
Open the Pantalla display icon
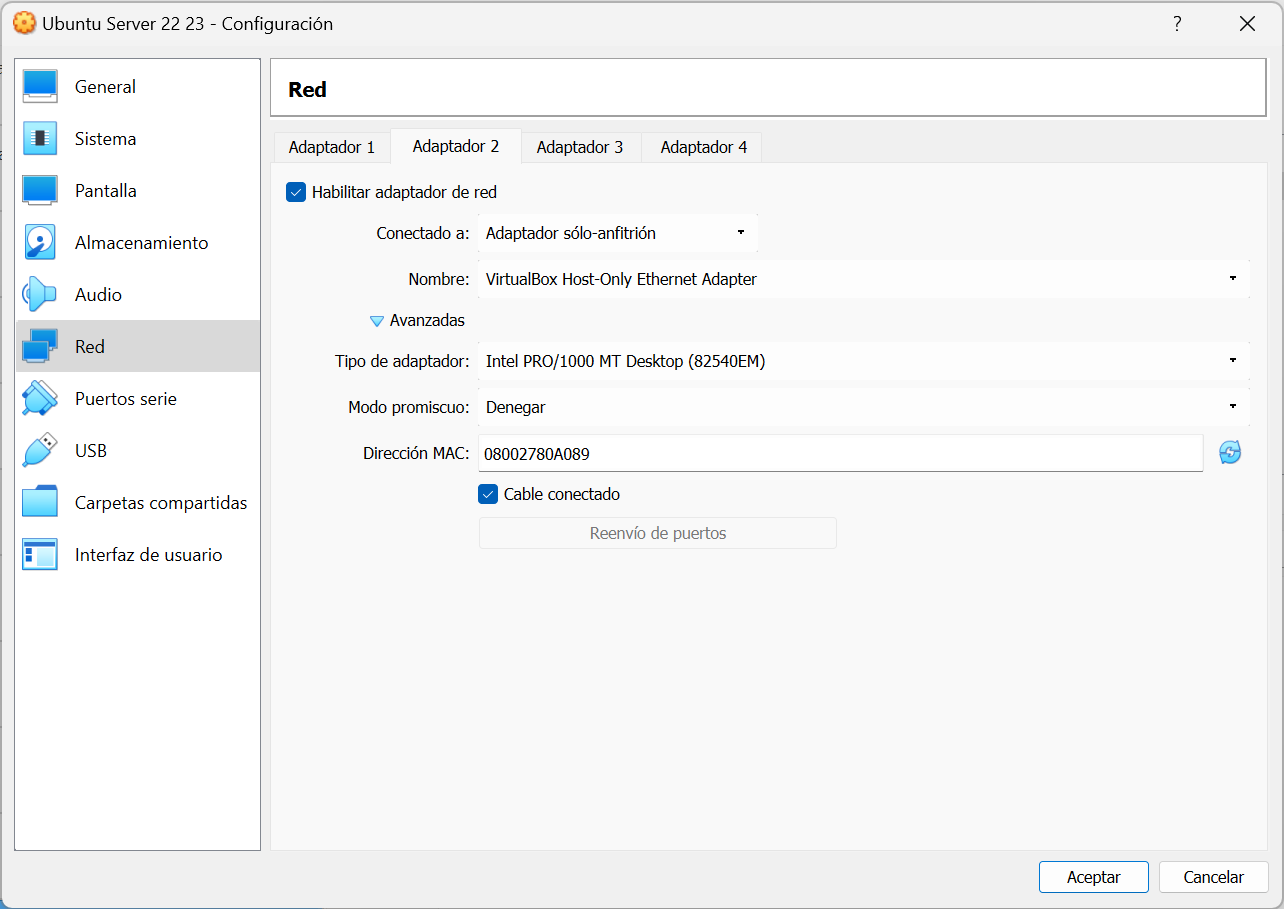click(x=40, y=191)
